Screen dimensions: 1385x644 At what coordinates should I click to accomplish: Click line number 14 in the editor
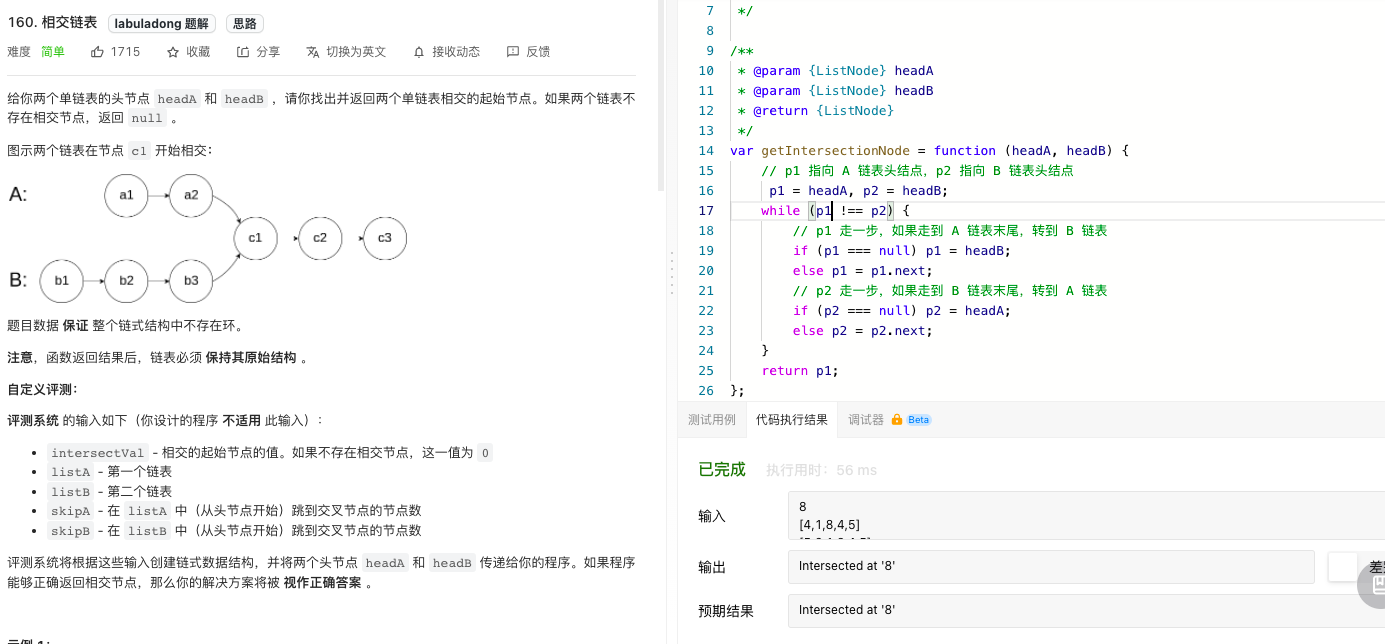[x=706, y=151]
